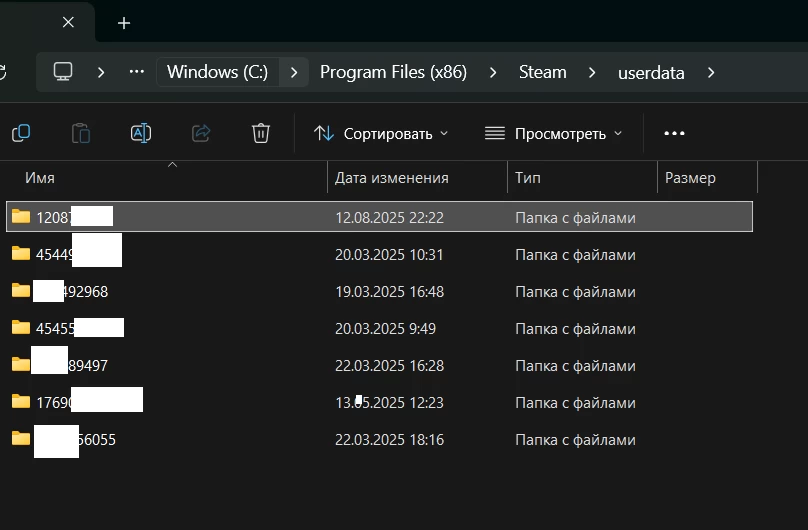Click the Размер column header
The height and width of the screenshot is (530, 808).
[x=690, y=178]
